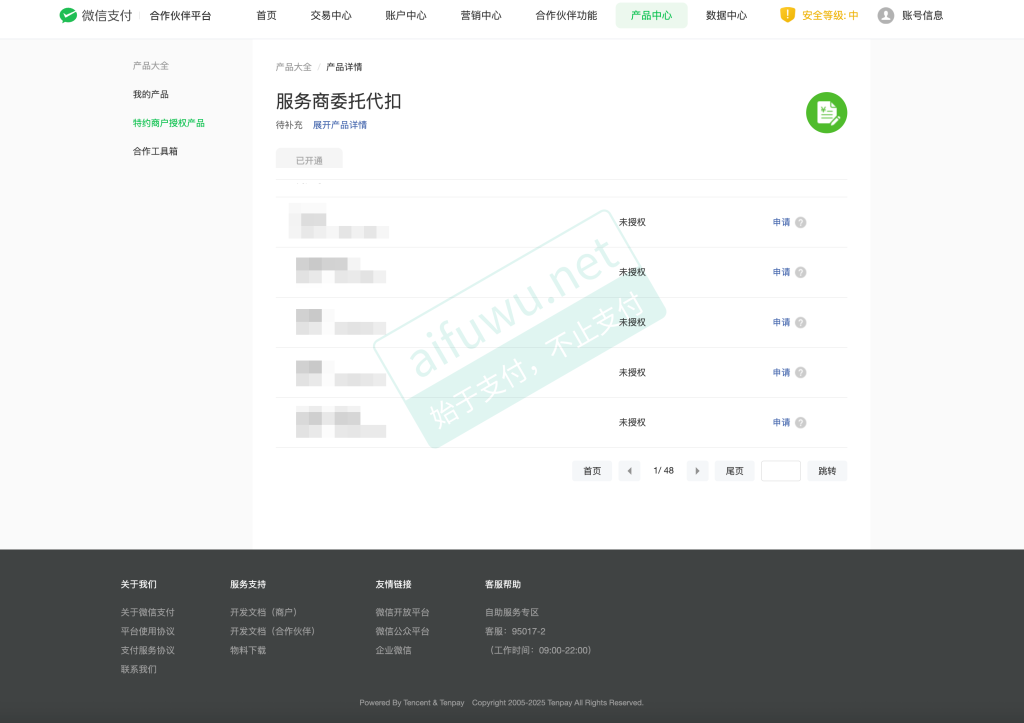Click 申请 in the fourth merchant row

coord(781,372)
